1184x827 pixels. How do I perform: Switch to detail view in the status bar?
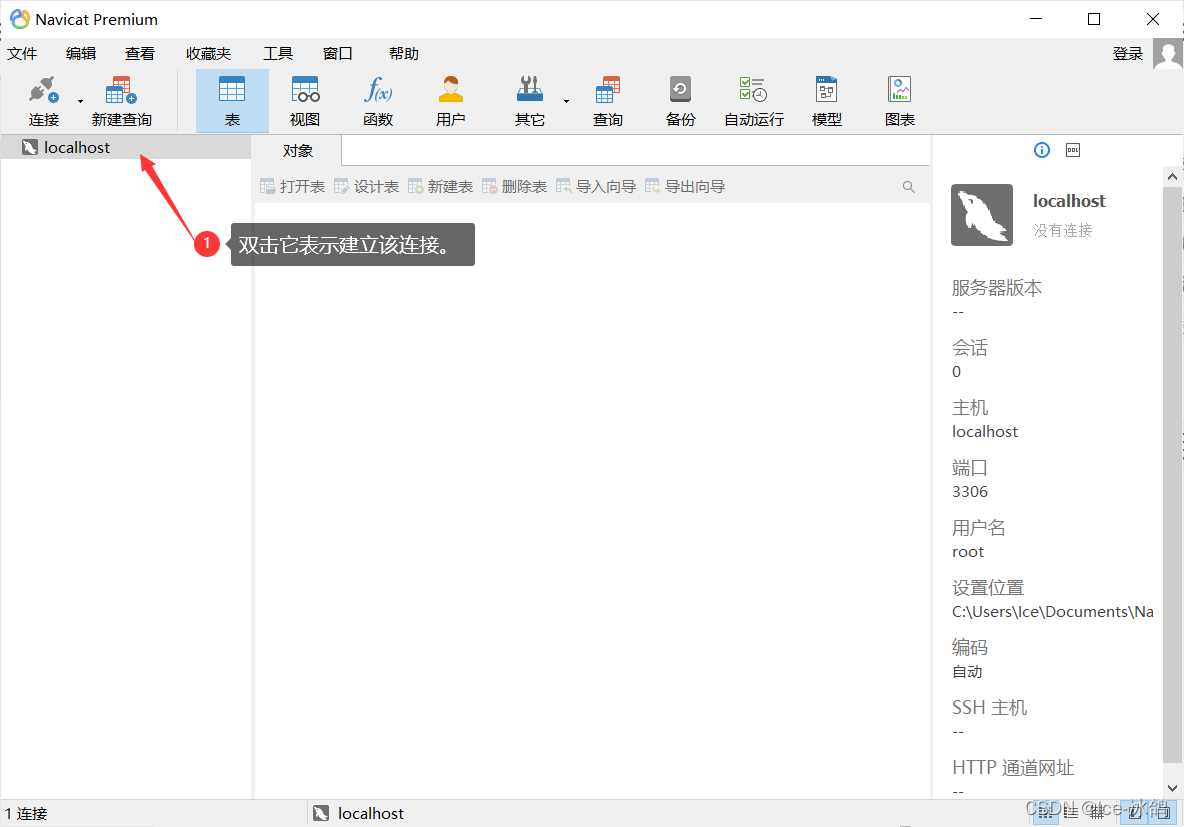tap(1071, 813)
